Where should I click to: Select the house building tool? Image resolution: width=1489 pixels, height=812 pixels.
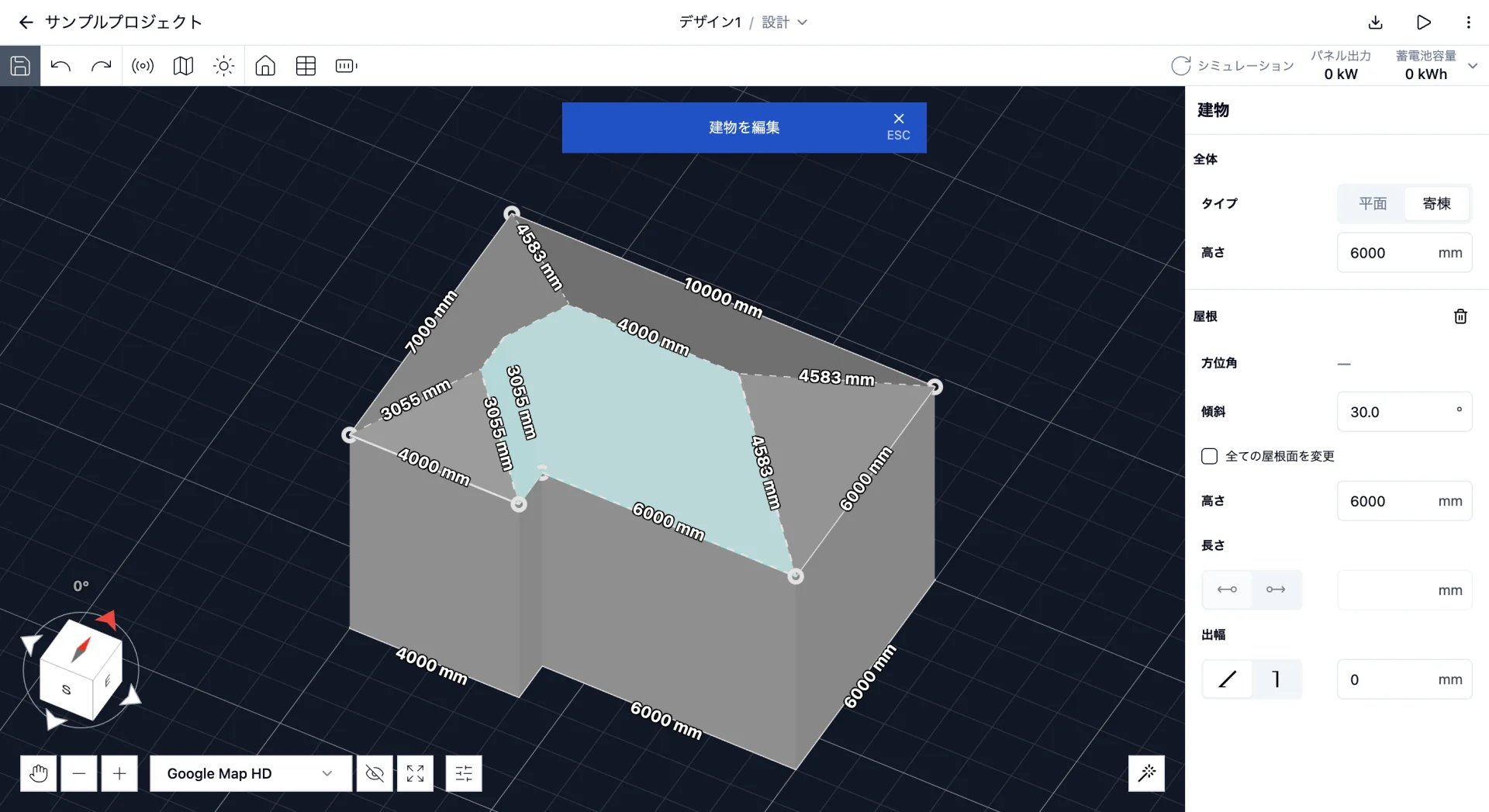pyautogui.click(x=265, y=66)
